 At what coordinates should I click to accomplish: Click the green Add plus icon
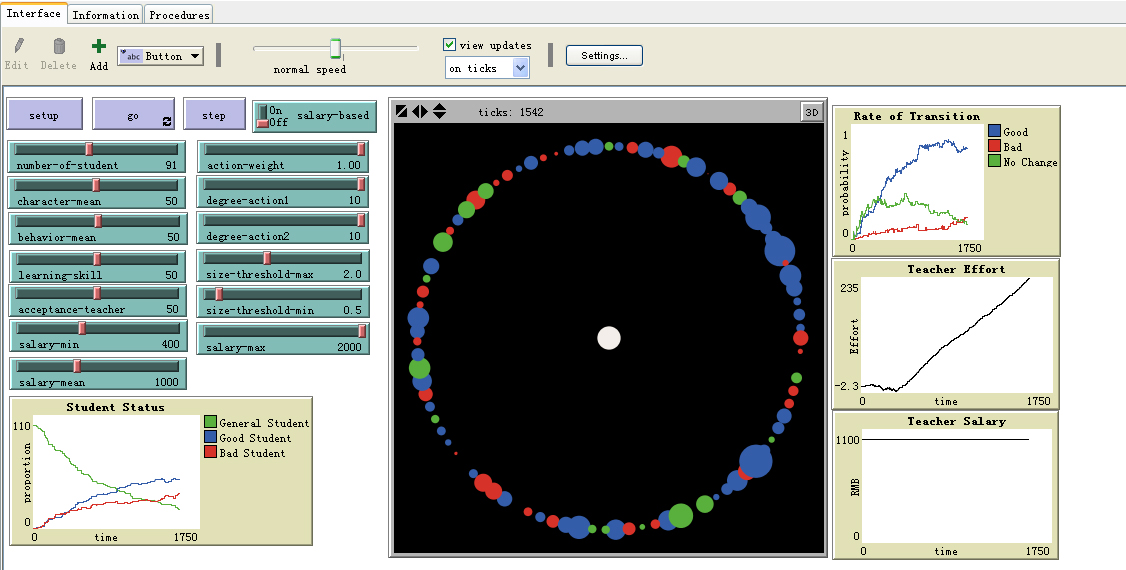pos(98,47)
